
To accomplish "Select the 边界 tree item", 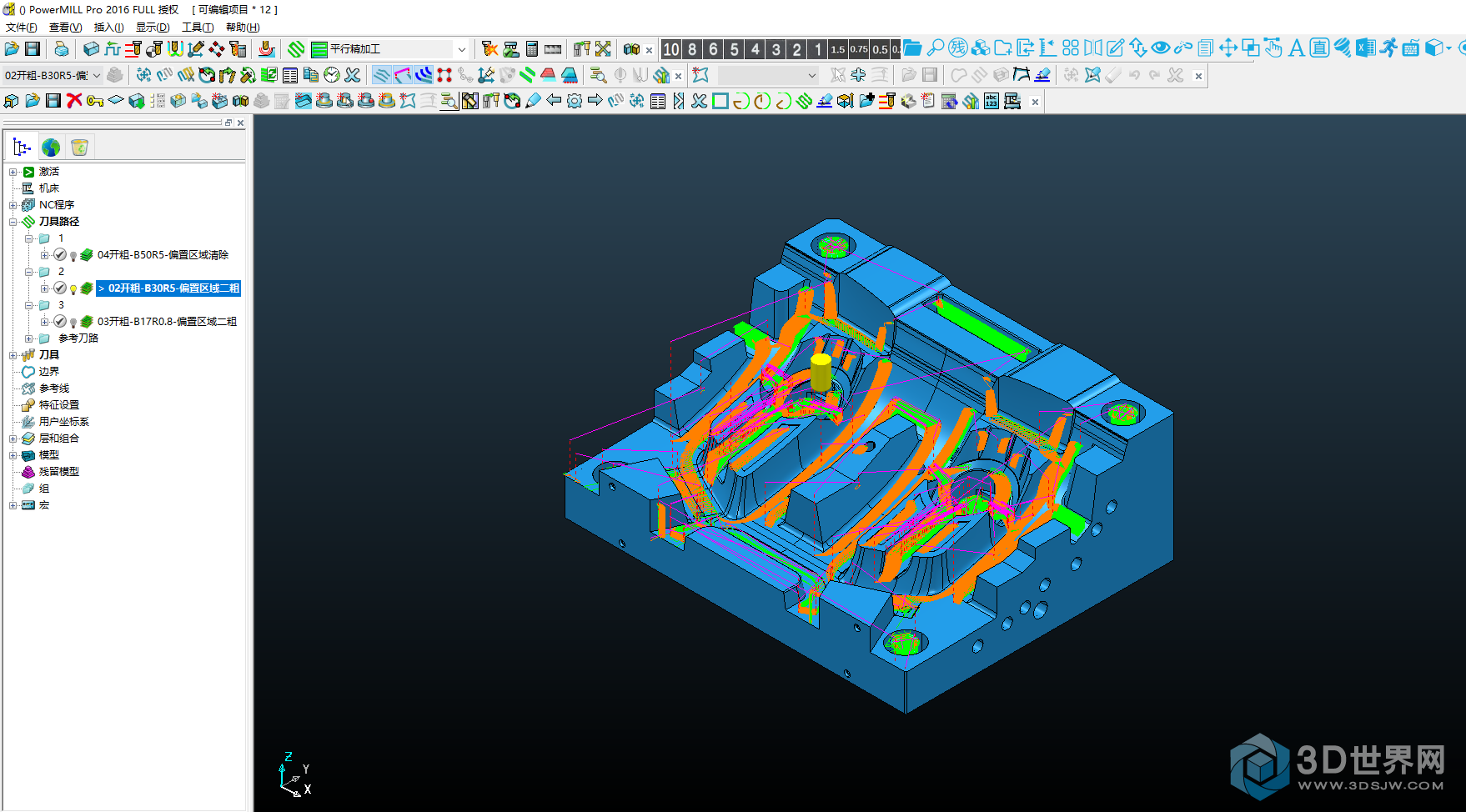I will [x=48, y=372].
